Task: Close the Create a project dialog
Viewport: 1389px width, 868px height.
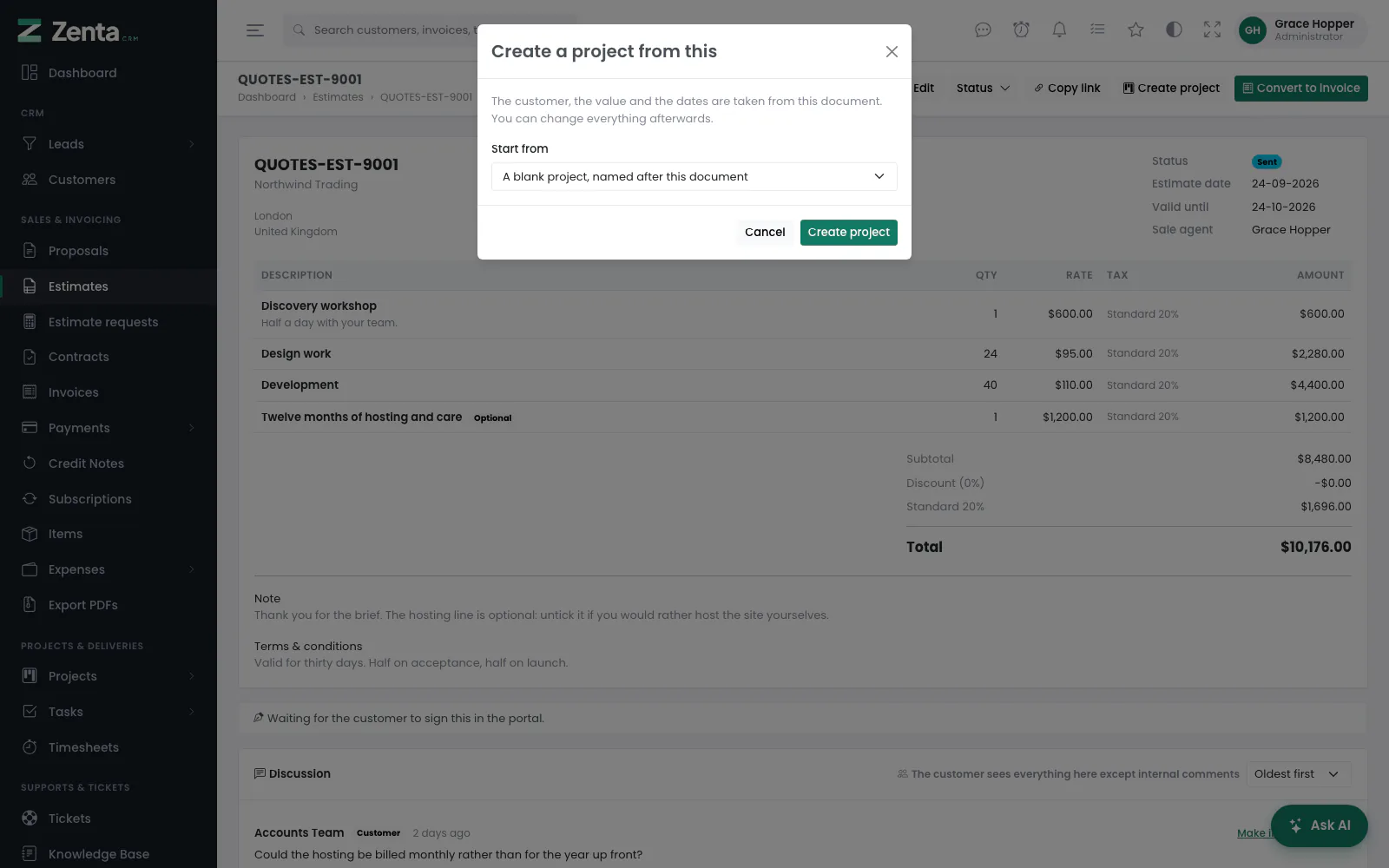Action: click(892, 52)
